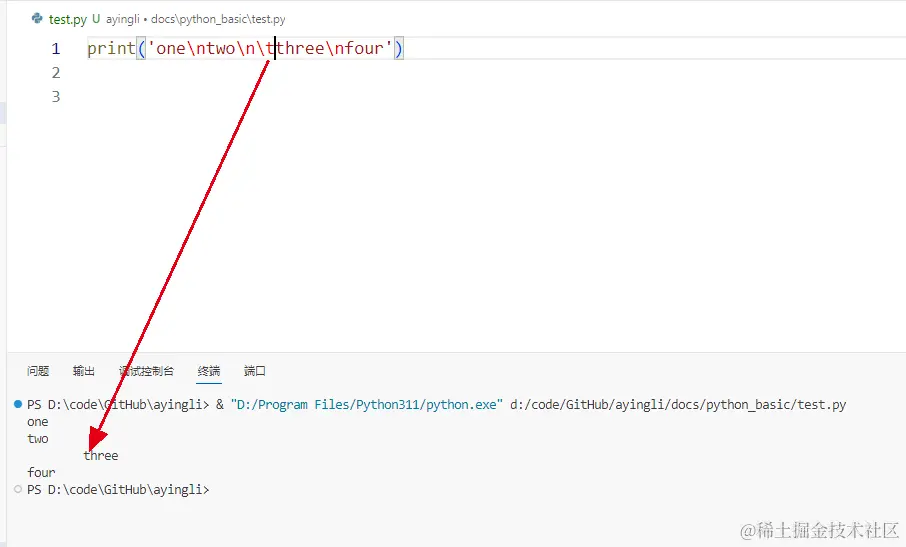906x547 pixels.
Task: Click terminal output line 'four'
Action: [x=41, y=472]
